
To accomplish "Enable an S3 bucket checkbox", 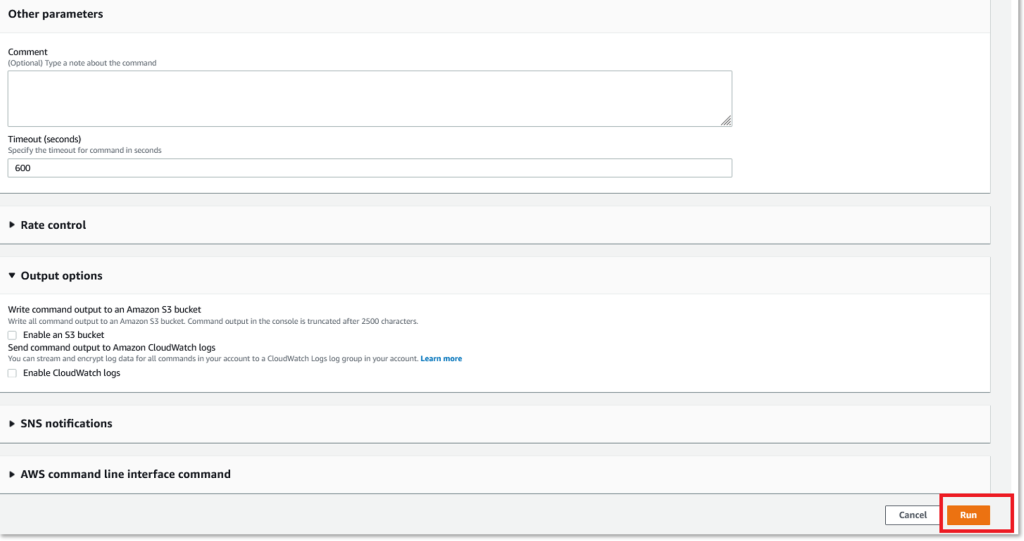I will point(12,335).
